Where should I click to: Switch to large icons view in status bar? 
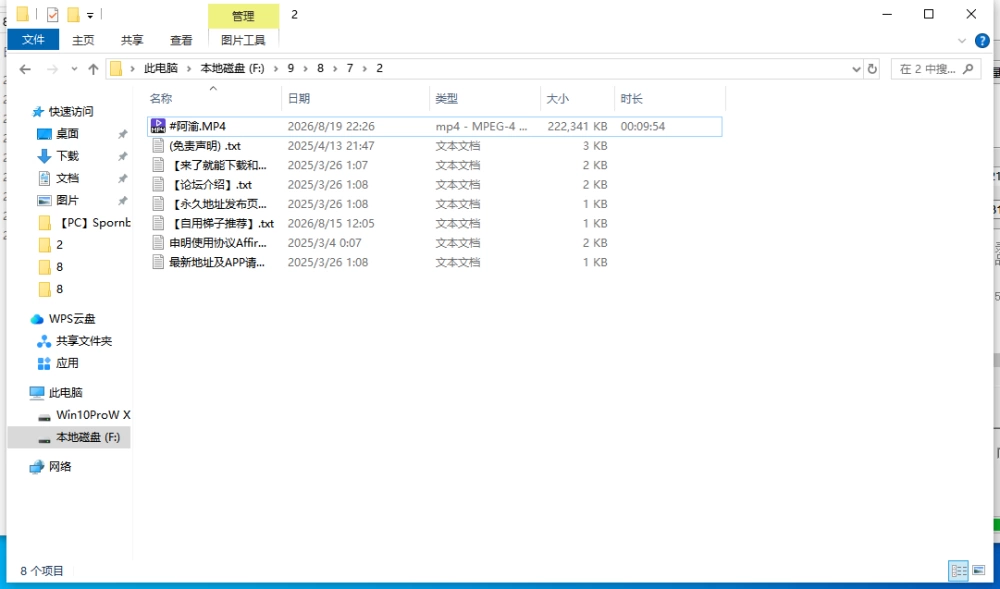(x=978, y=571)
